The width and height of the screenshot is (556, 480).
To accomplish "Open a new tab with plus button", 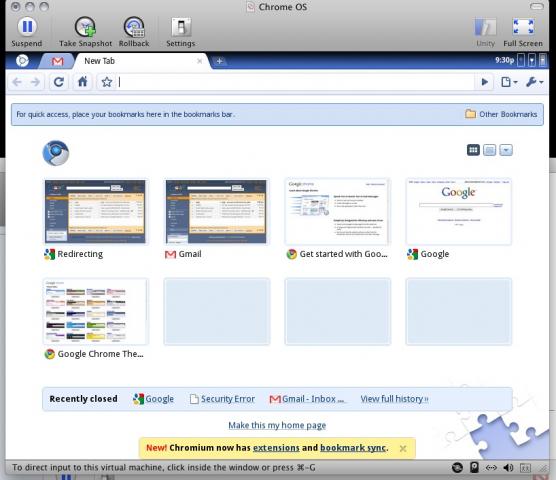I will click(x=219, y=61).
